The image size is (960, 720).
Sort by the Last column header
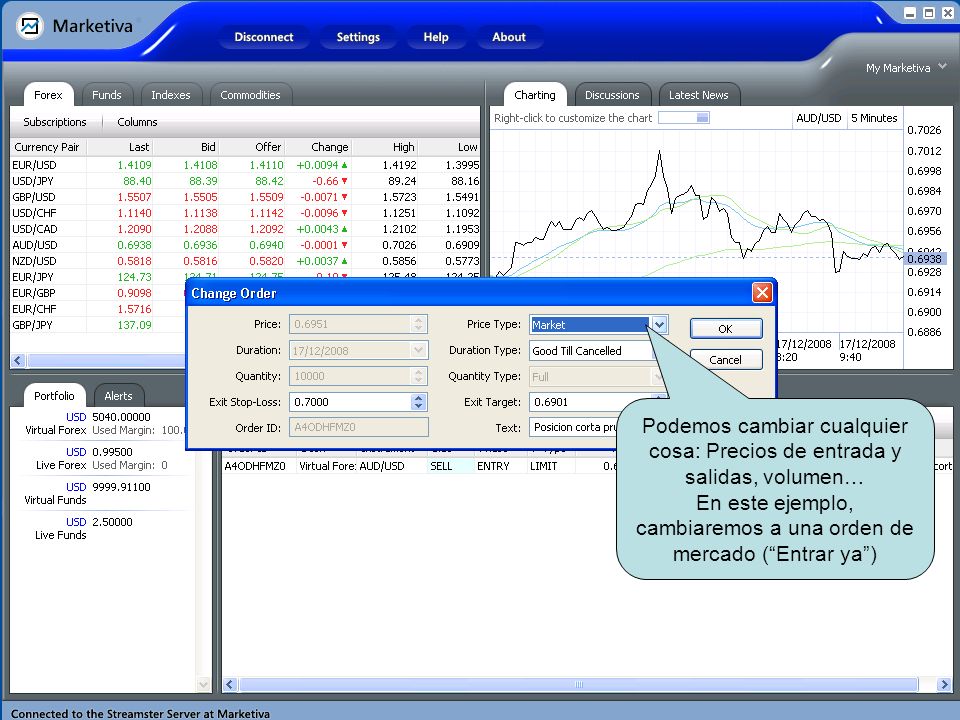(x=120, y=147)
